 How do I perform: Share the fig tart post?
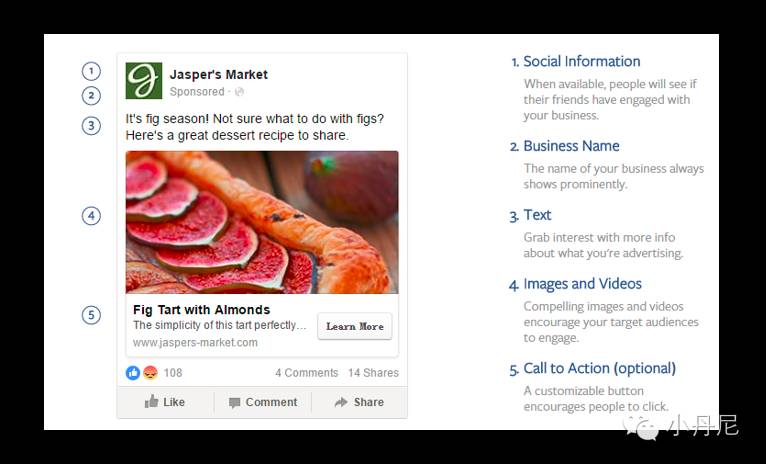pos(359,402)
